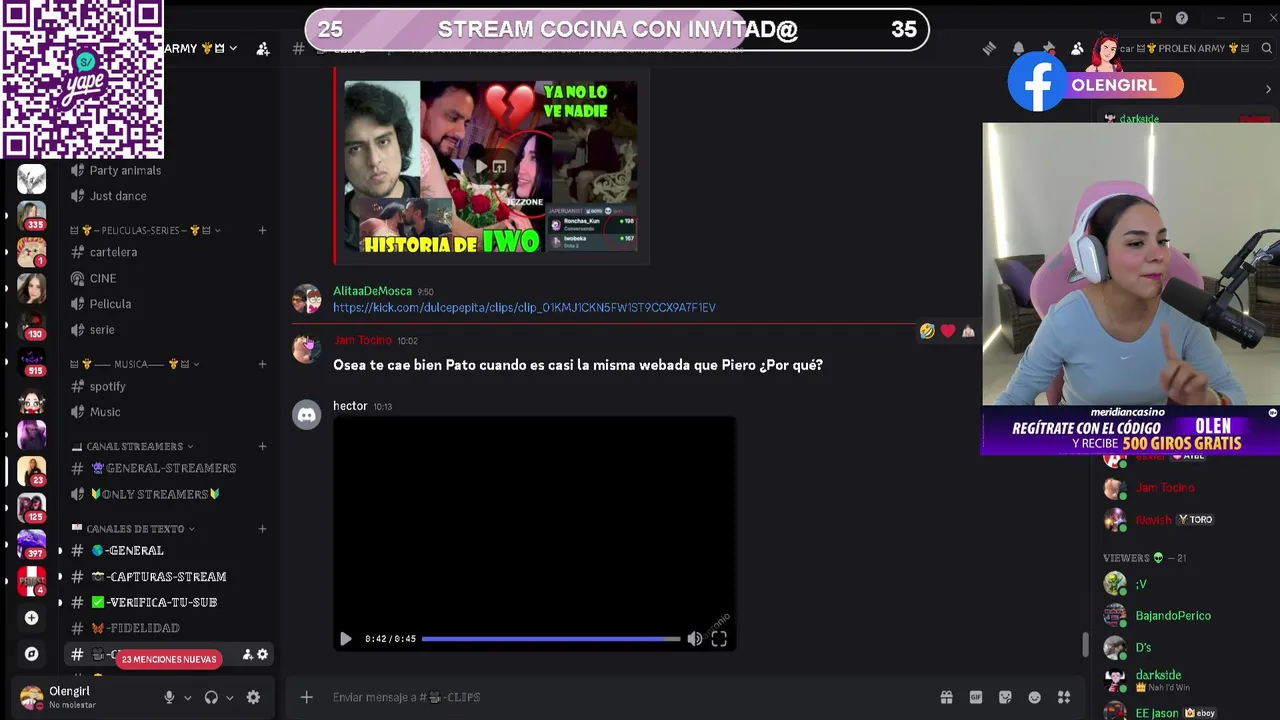Invite people to the selected channel

click(x=247, y=655)
